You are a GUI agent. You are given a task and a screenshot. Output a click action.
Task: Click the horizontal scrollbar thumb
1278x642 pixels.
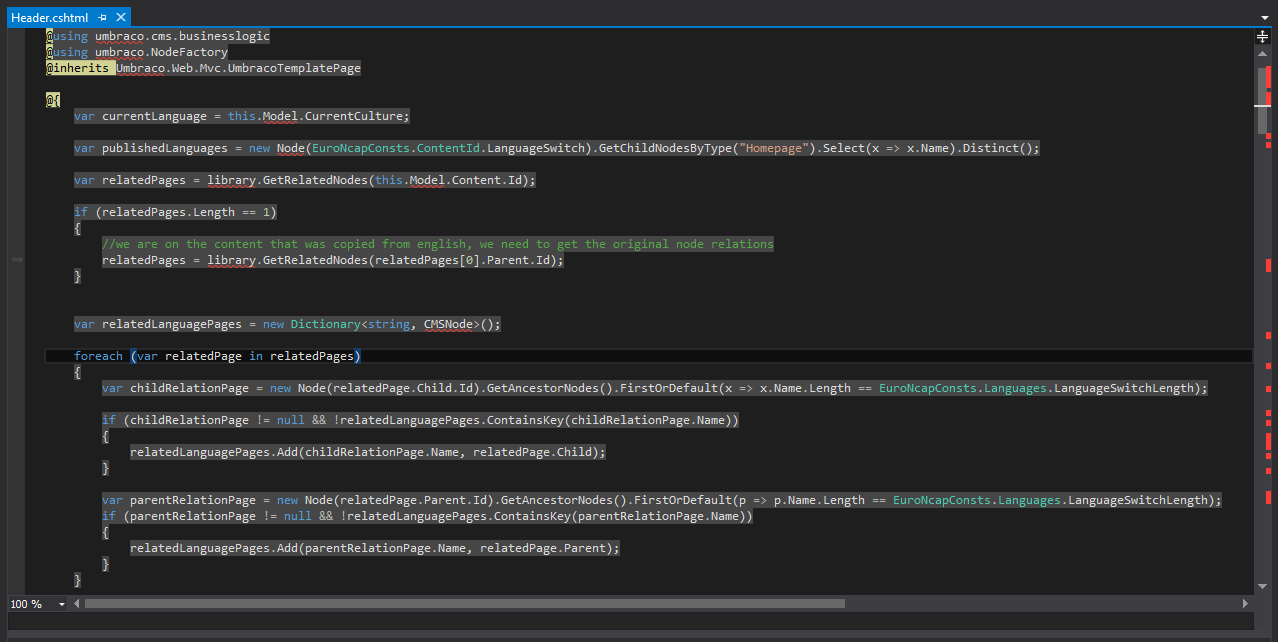(x=465, y=604)
